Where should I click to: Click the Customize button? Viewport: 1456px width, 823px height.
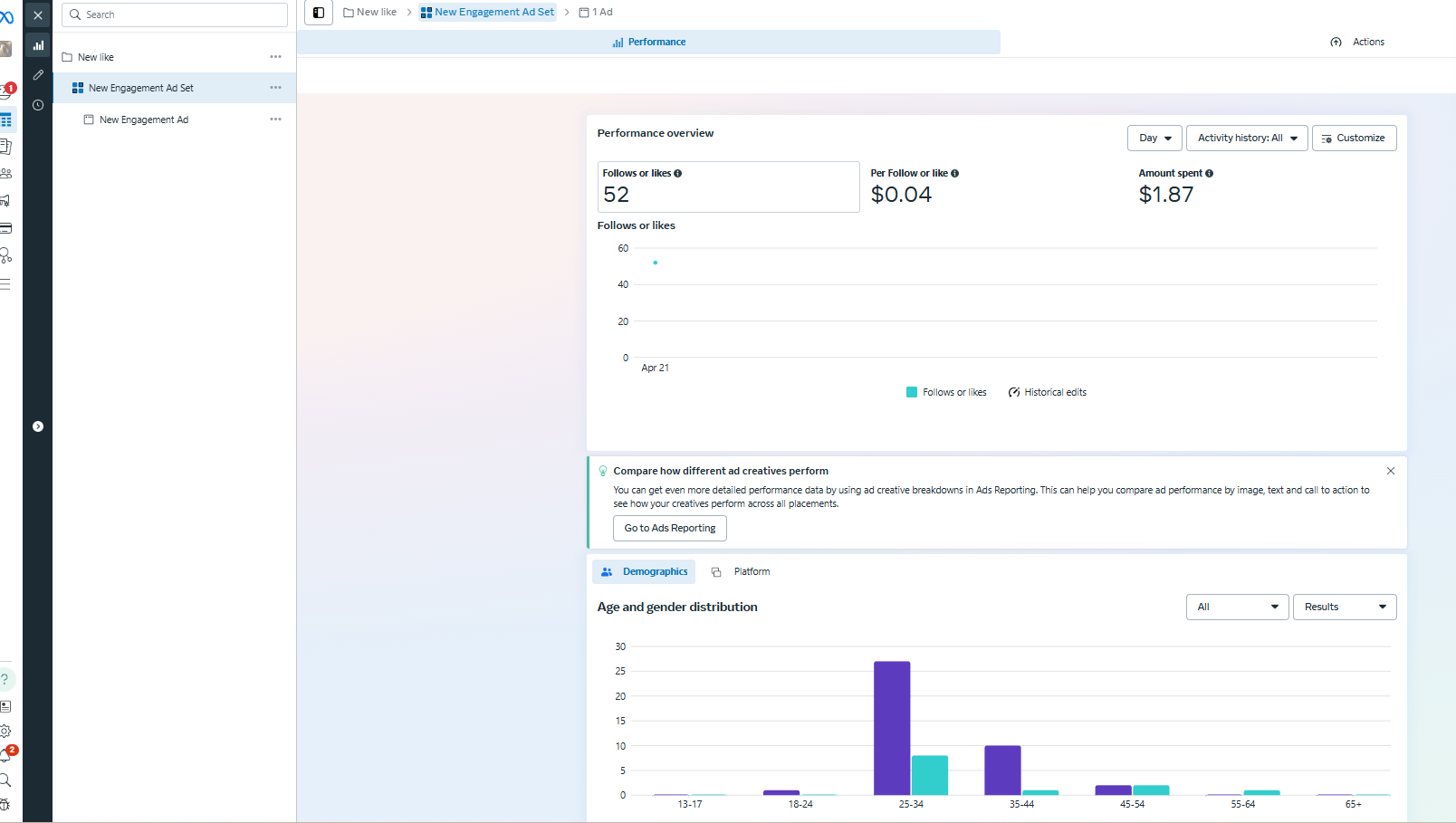(x=1354, y=138)
